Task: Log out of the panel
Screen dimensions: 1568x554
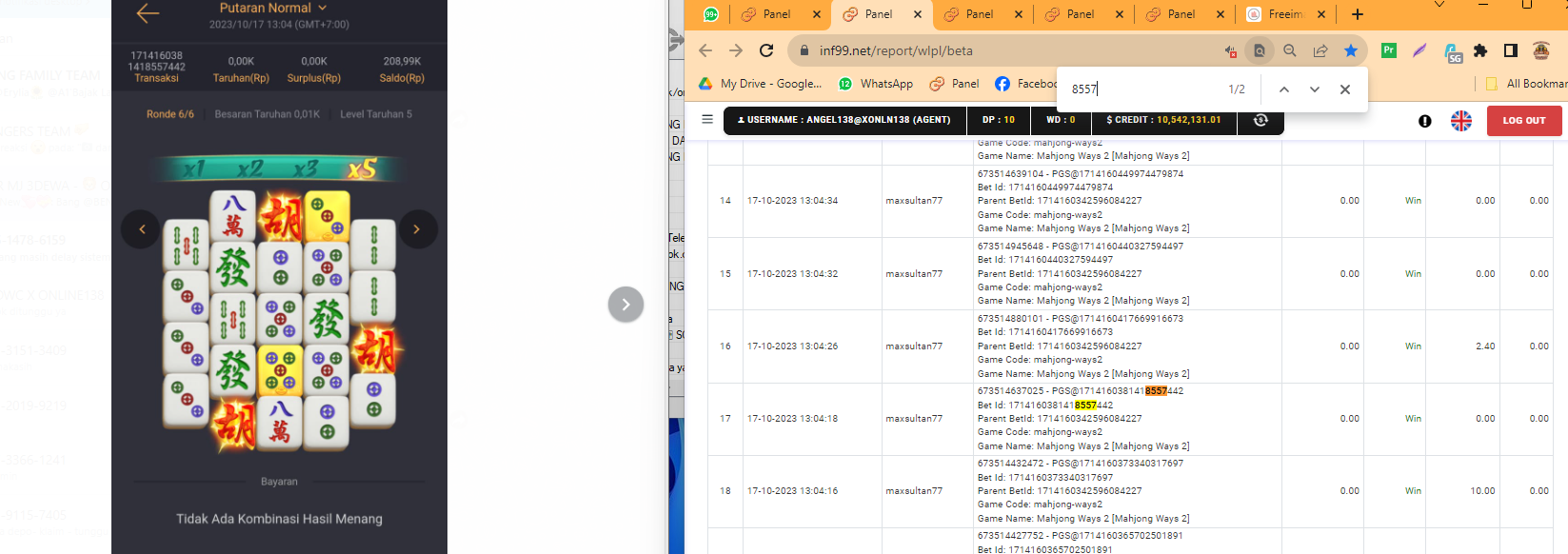Action: pyautogui.click(x=1524, y=121)
